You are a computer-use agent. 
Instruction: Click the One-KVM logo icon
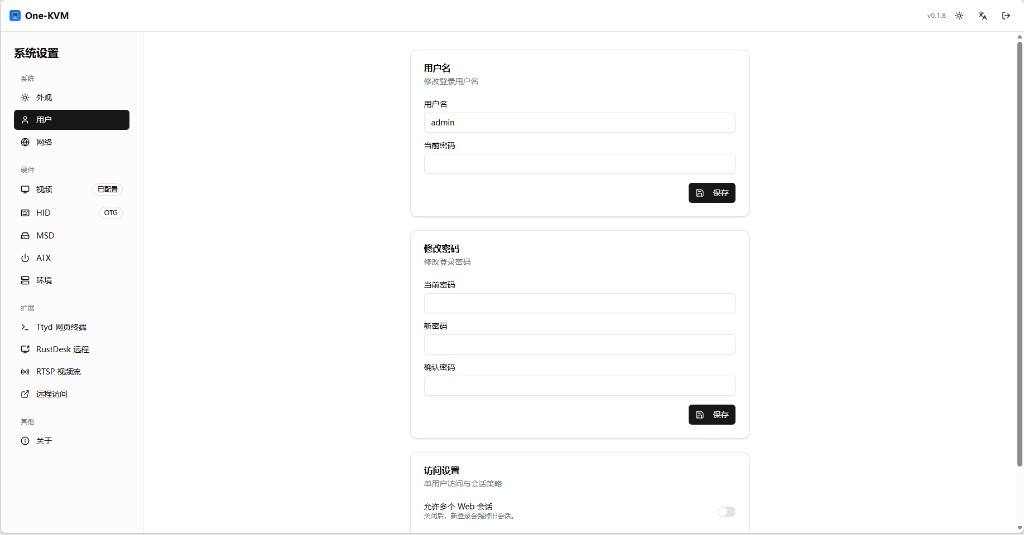coord(15,16)
